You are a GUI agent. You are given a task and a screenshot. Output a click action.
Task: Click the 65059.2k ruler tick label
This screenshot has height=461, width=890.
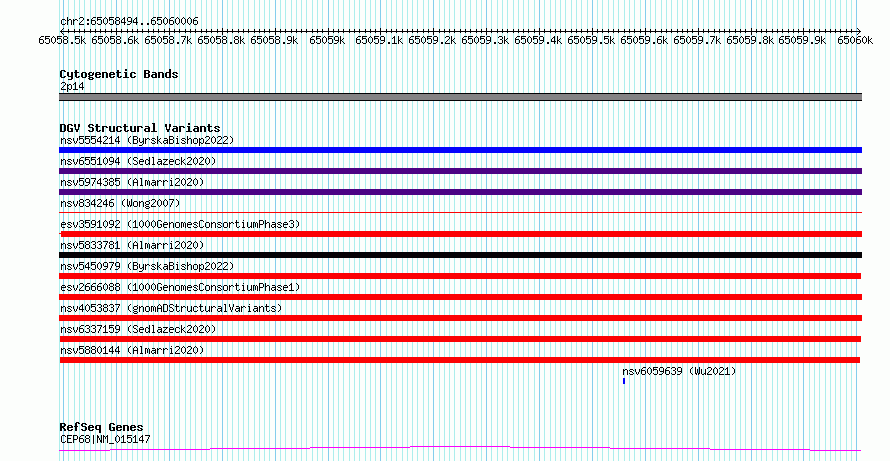coord(433,41)
